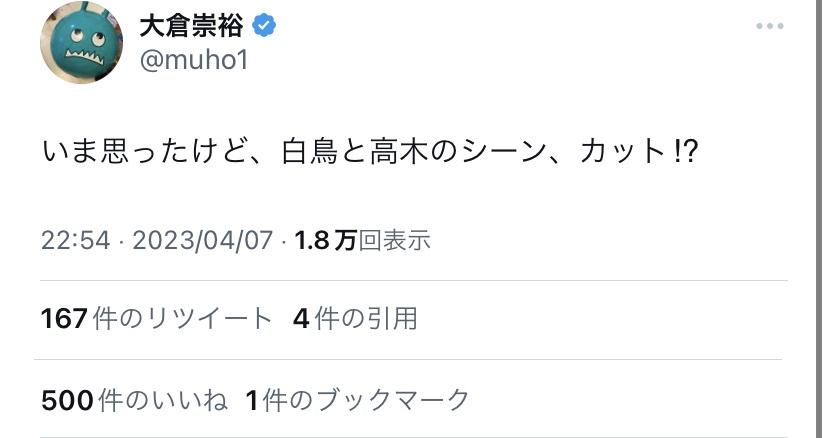Click the 22:54 post time

74,241
